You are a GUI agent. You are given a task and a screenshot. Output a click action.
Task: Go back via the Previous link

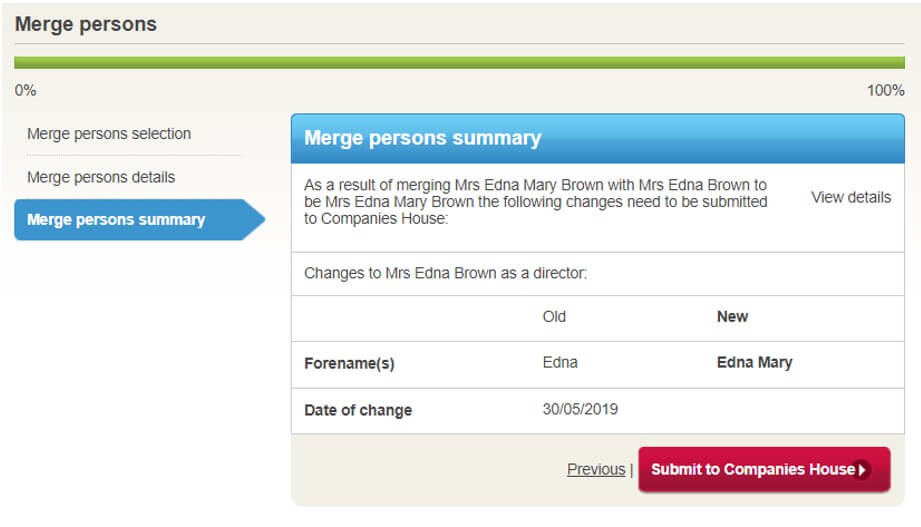coord(595,469)
